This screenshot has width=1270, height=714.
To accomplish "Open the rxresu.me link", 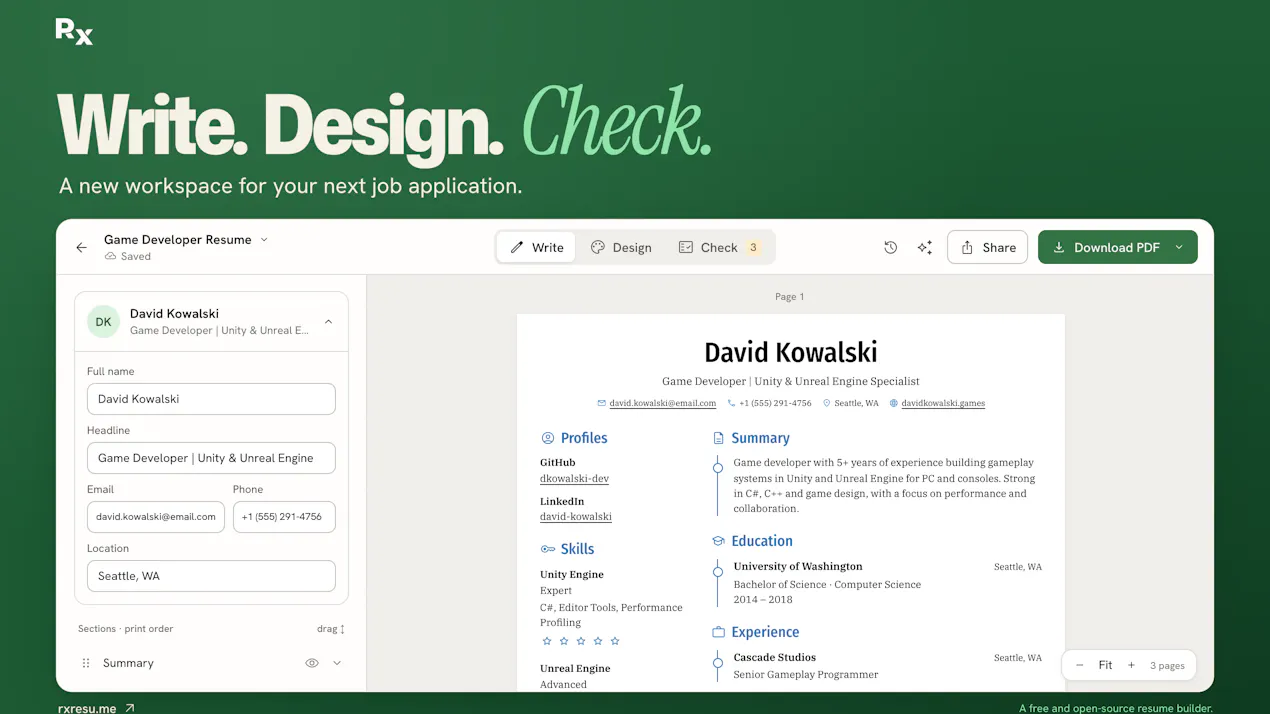I will (x=96, y=707).
